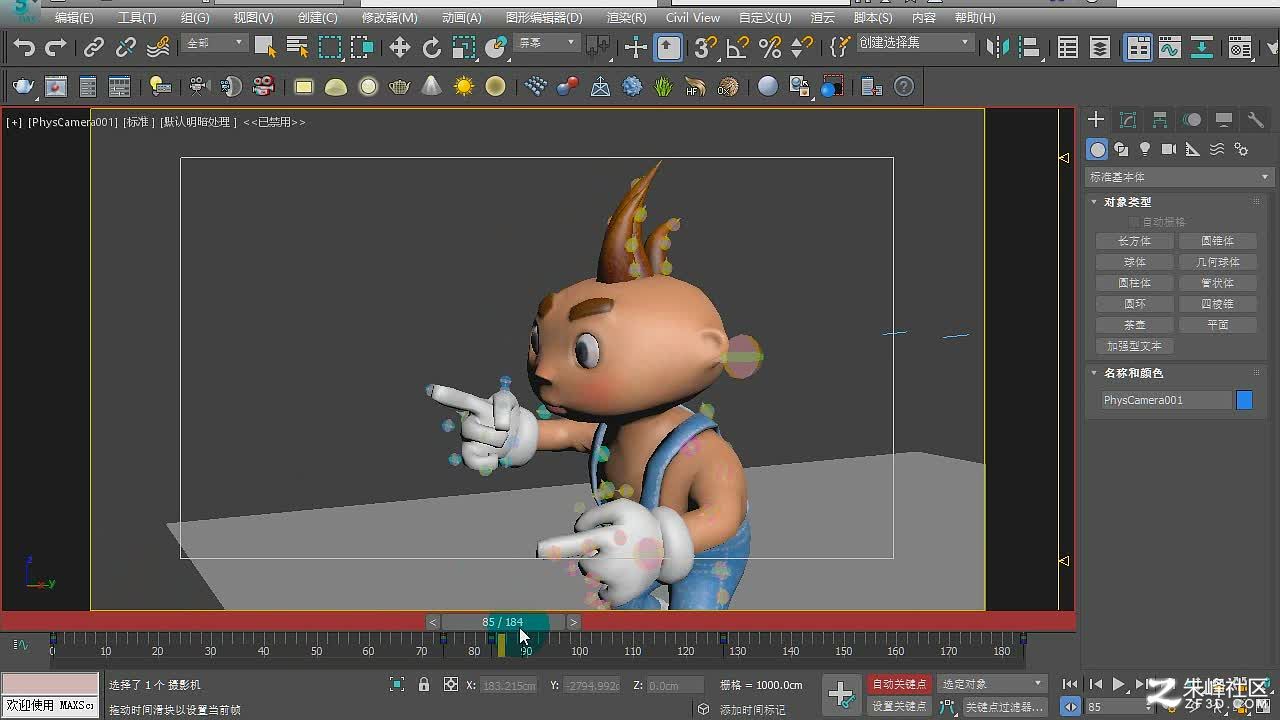
Task: Select the Link objects tool
Action: pyautogui.click(x=94, y=47)
